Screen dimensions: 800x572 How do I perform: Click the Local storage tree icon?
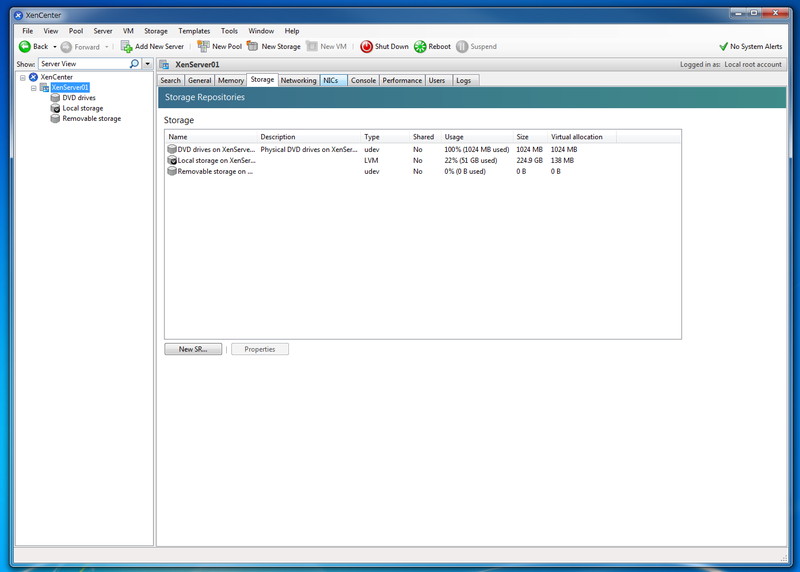click(55, 108)
